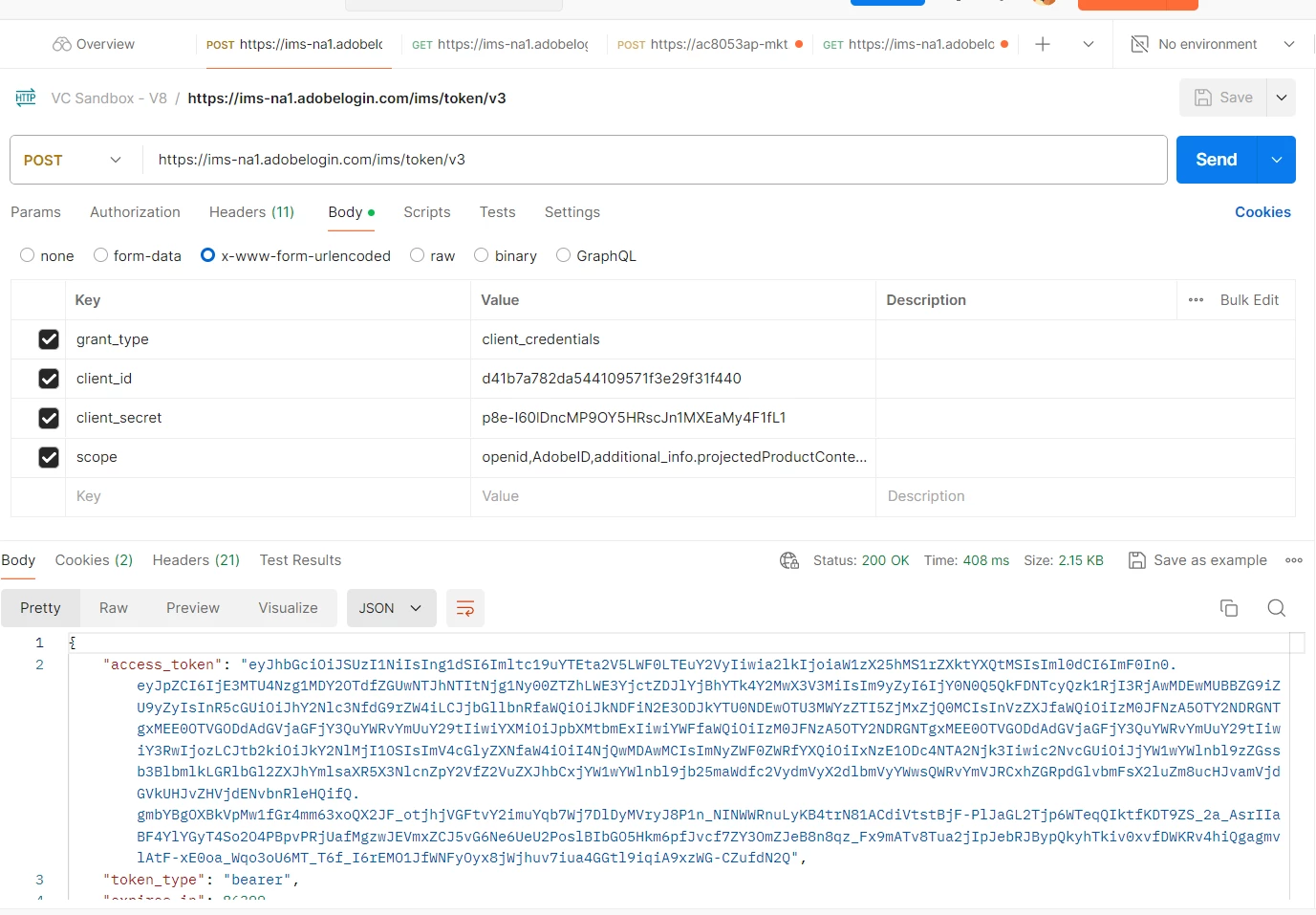Click the network globe icon
This screenshot has width=1316, height=915.
coord(789,560)
